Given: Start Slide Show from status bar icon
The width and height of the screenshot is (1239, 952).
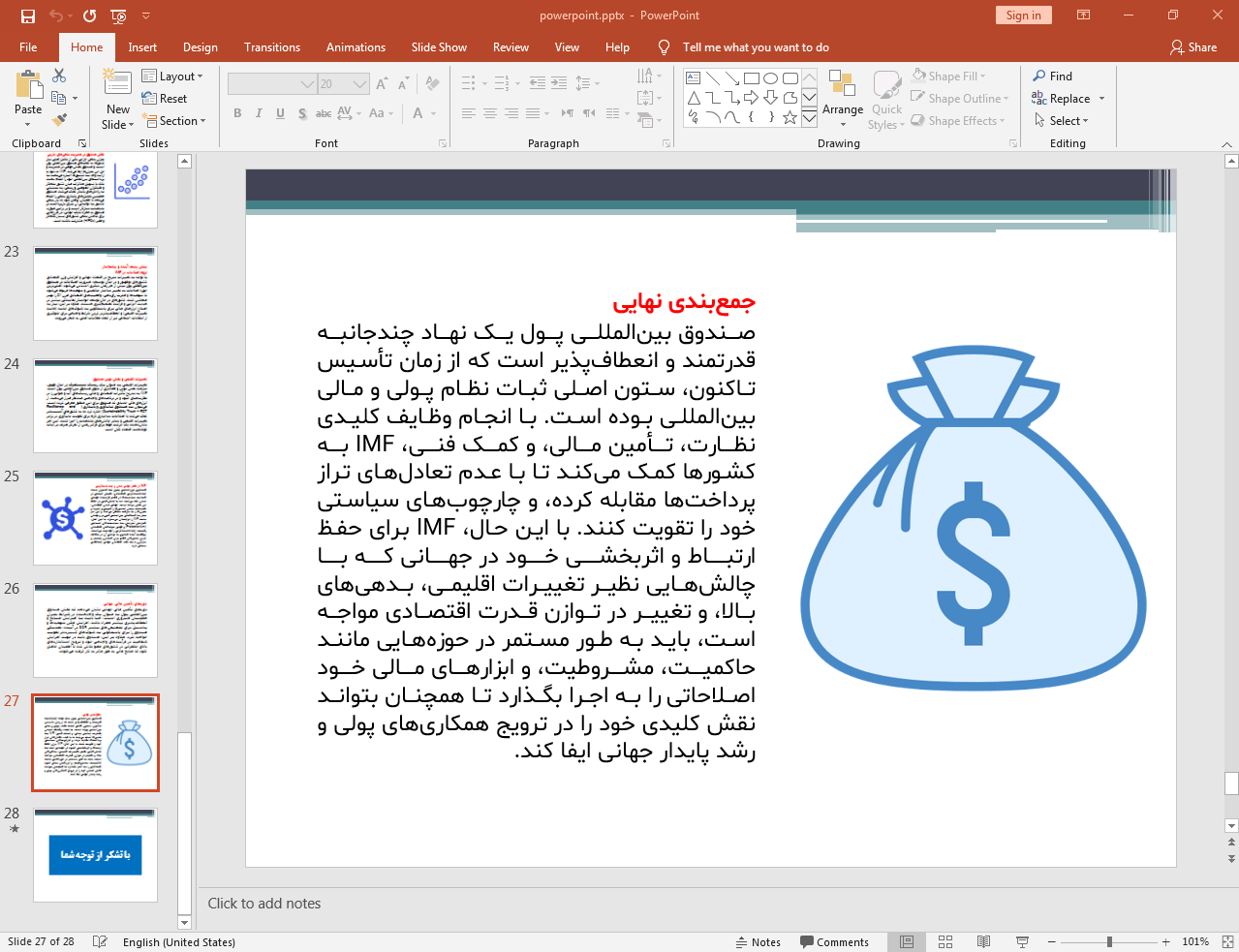Looking at the screenshot, I should [1022, 941].
